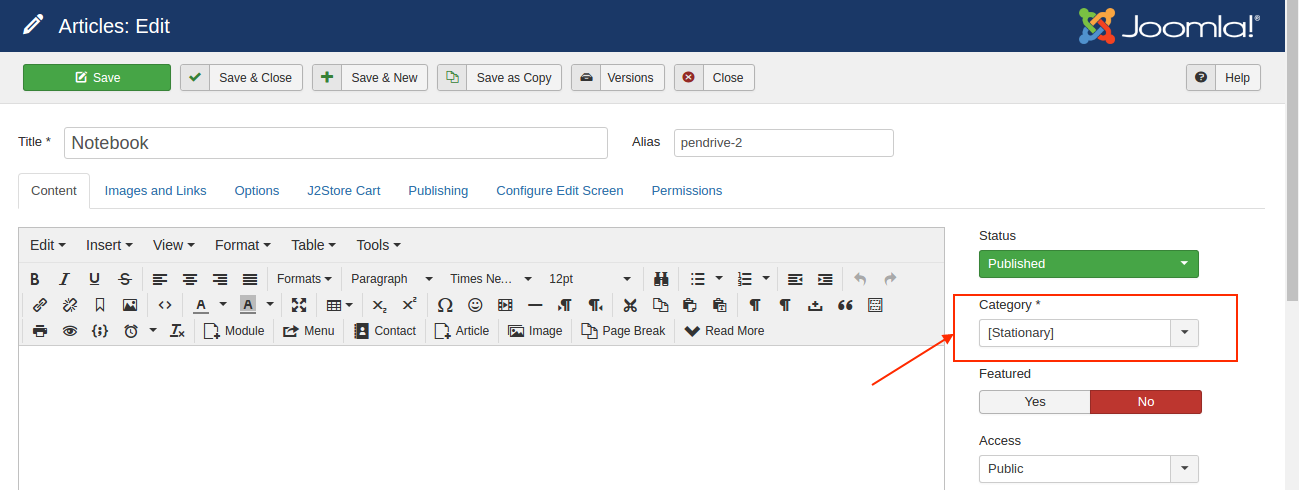
Task: Open the Access dropdown set to Public
Action: point(1088,468)
